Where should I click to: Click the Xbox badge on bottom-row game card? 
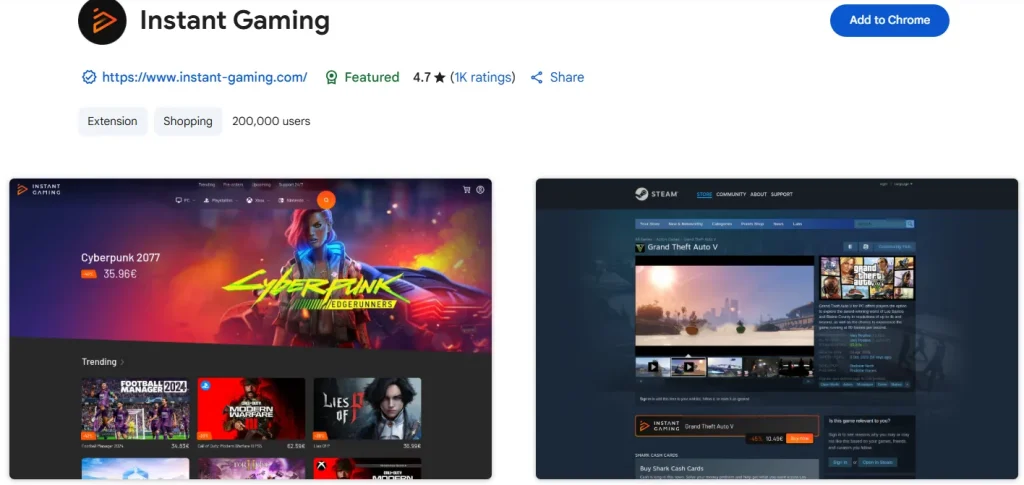[320, 465]
